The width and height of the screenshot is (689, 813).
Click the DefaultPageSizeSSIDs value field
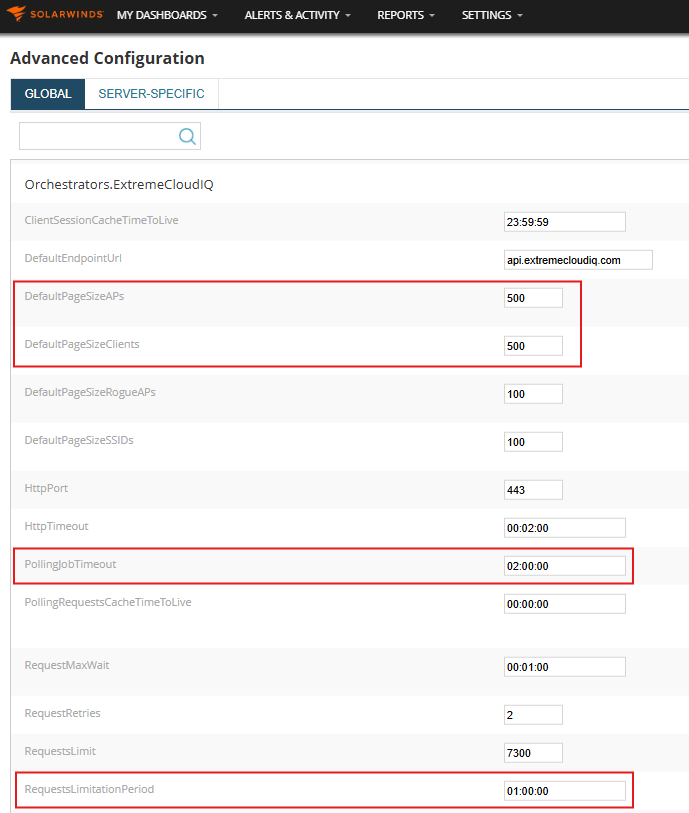[x=533, y=442]
